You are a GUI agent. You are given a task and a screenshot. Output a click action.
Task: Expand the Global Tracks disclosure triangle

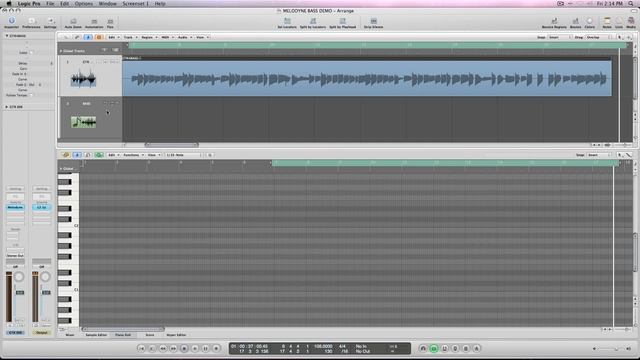61,51
